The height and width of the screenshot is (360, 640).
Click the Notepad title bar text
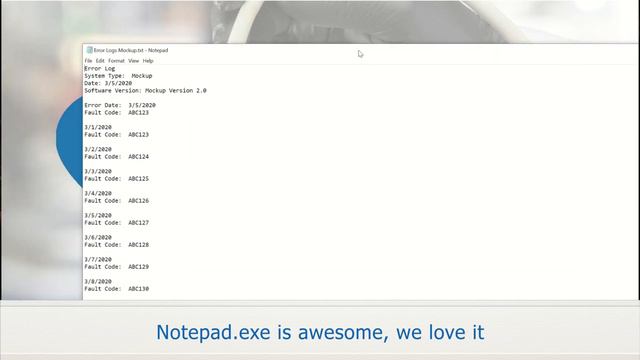click(131, 50)
